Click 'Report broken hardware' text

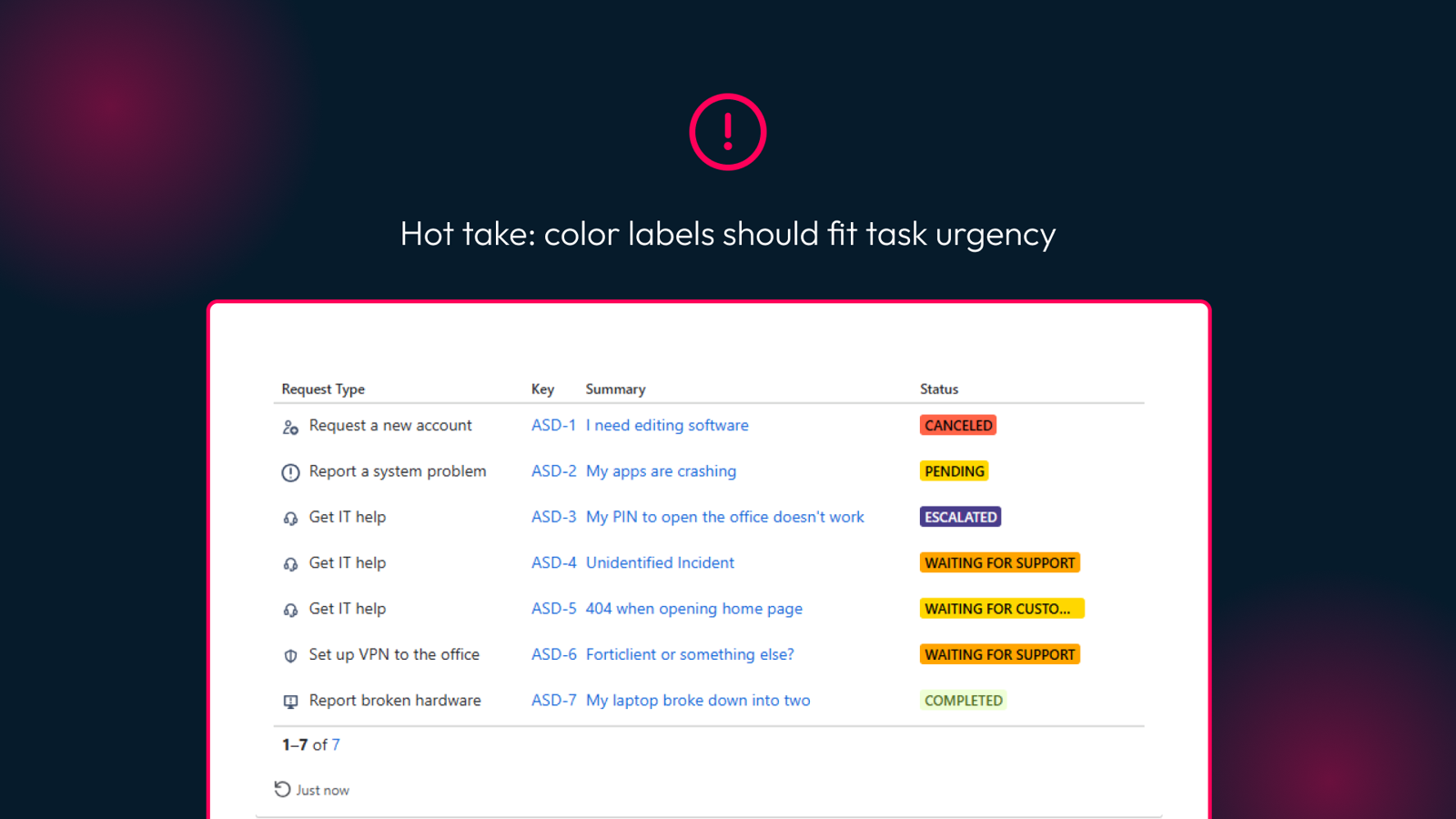point(395,701)
